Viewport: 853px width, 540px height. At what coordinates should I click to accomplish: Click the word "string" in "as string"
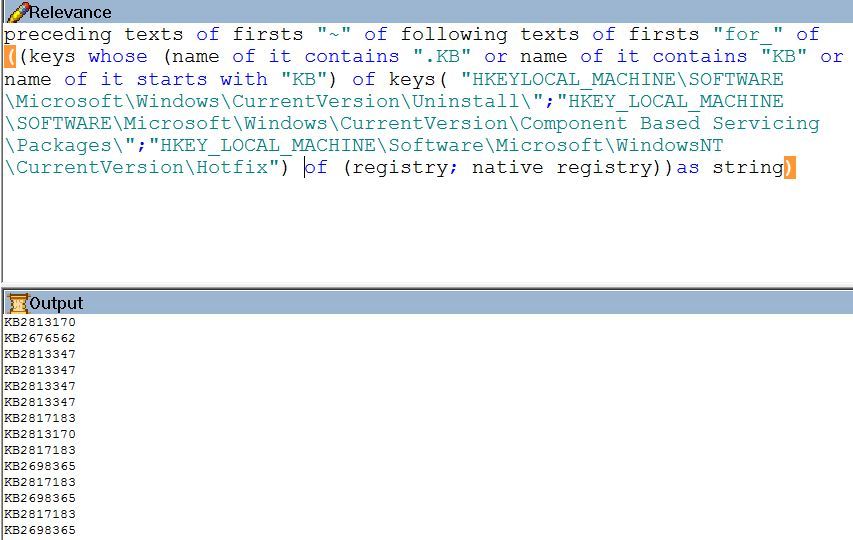(748, 167)
